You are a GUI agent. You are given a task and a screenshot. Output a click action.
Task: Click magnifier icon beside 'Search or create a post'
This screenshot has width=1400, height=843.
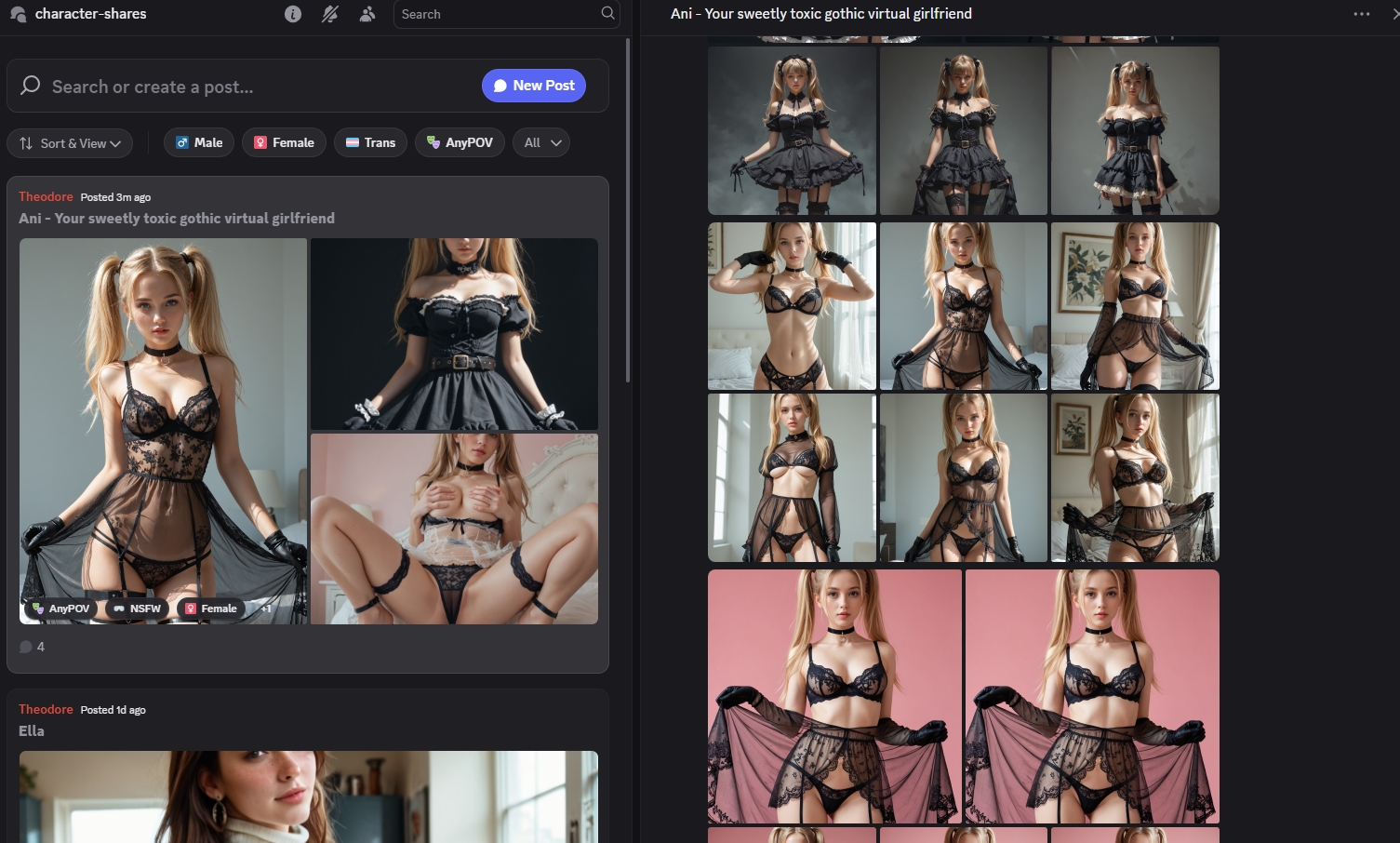coord(31,86)
